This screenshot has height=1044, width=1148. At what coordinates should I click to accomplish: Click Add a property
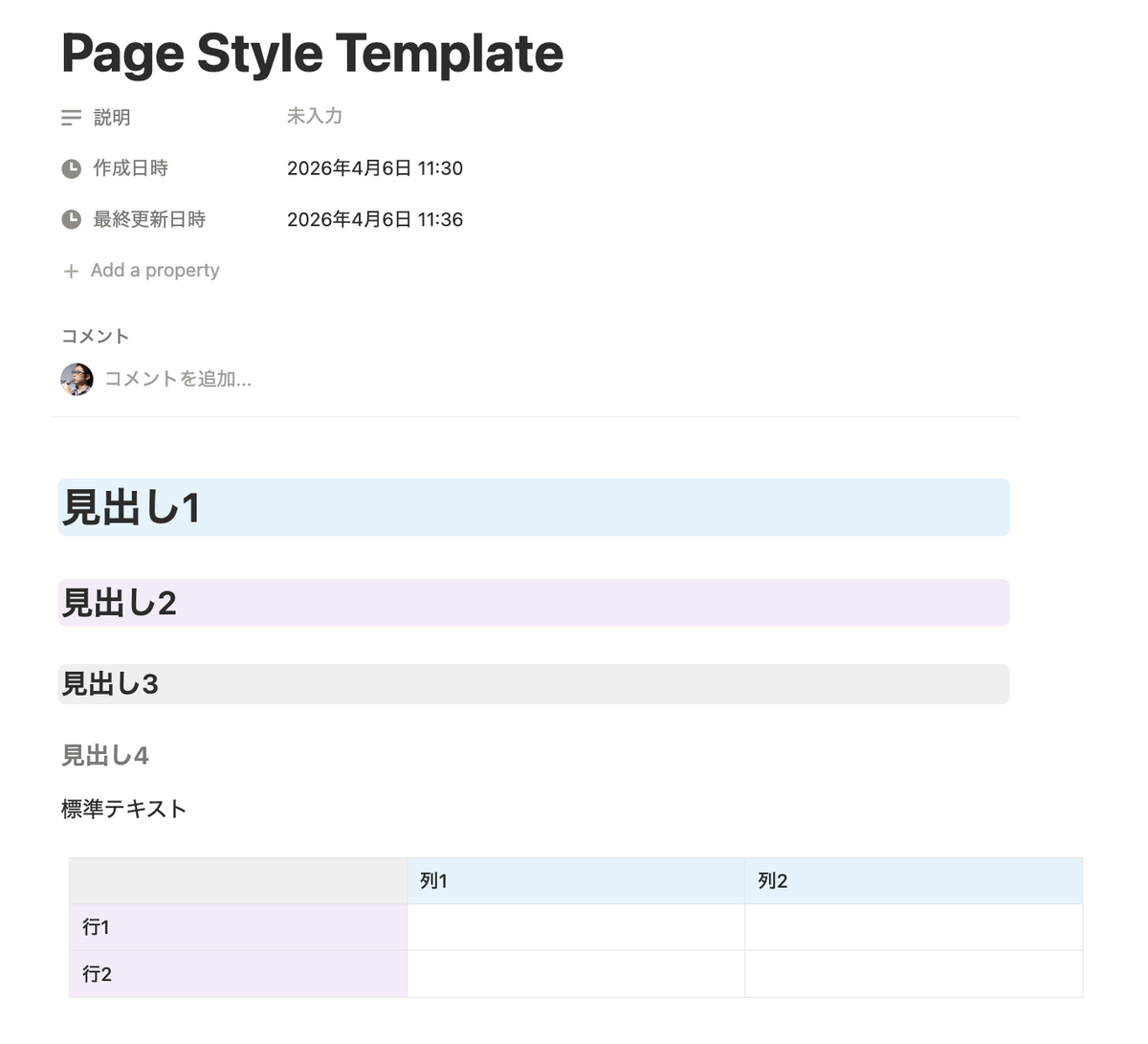pyautogui.click(x=155, y=271)
